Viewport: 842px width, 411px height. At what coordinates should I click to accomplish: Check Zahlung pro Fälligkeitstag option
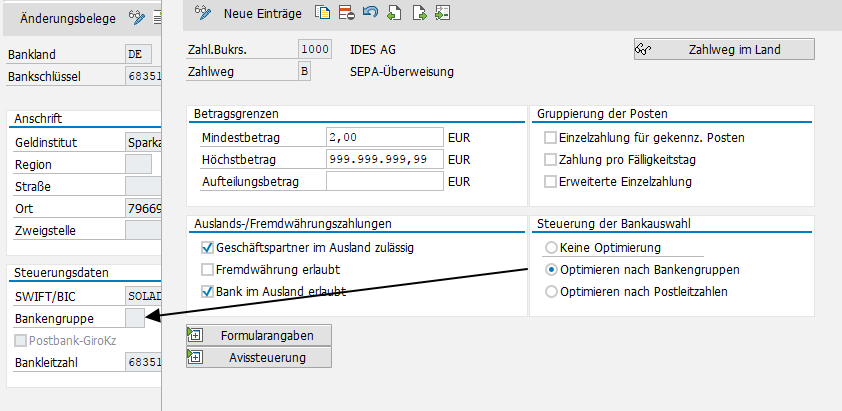click(x=550, y=160)
